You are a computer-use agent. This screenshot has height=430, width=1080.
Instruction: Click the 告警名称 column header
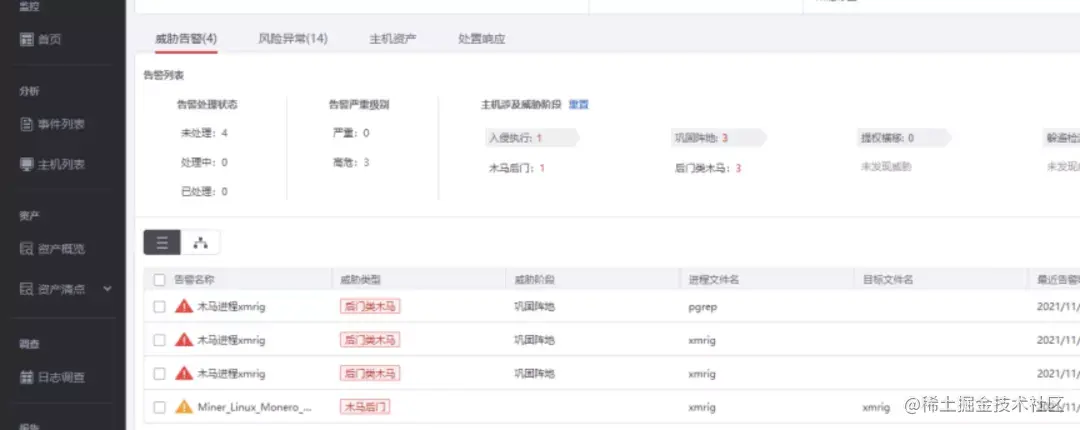[194, 280]
